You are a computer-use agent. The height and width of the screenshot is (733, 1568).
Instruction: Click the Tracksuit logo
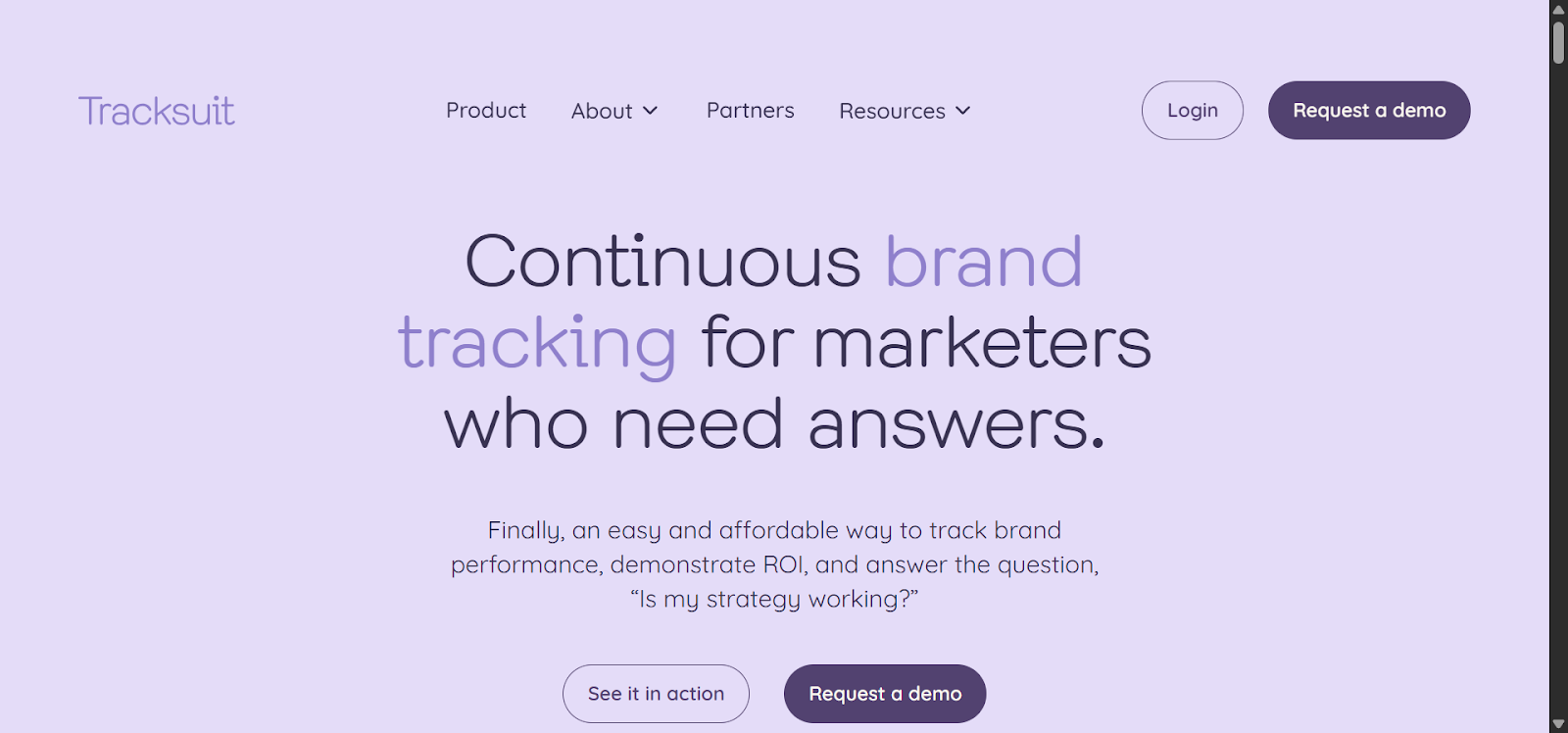pyautogui.click(x=156, y=111)
